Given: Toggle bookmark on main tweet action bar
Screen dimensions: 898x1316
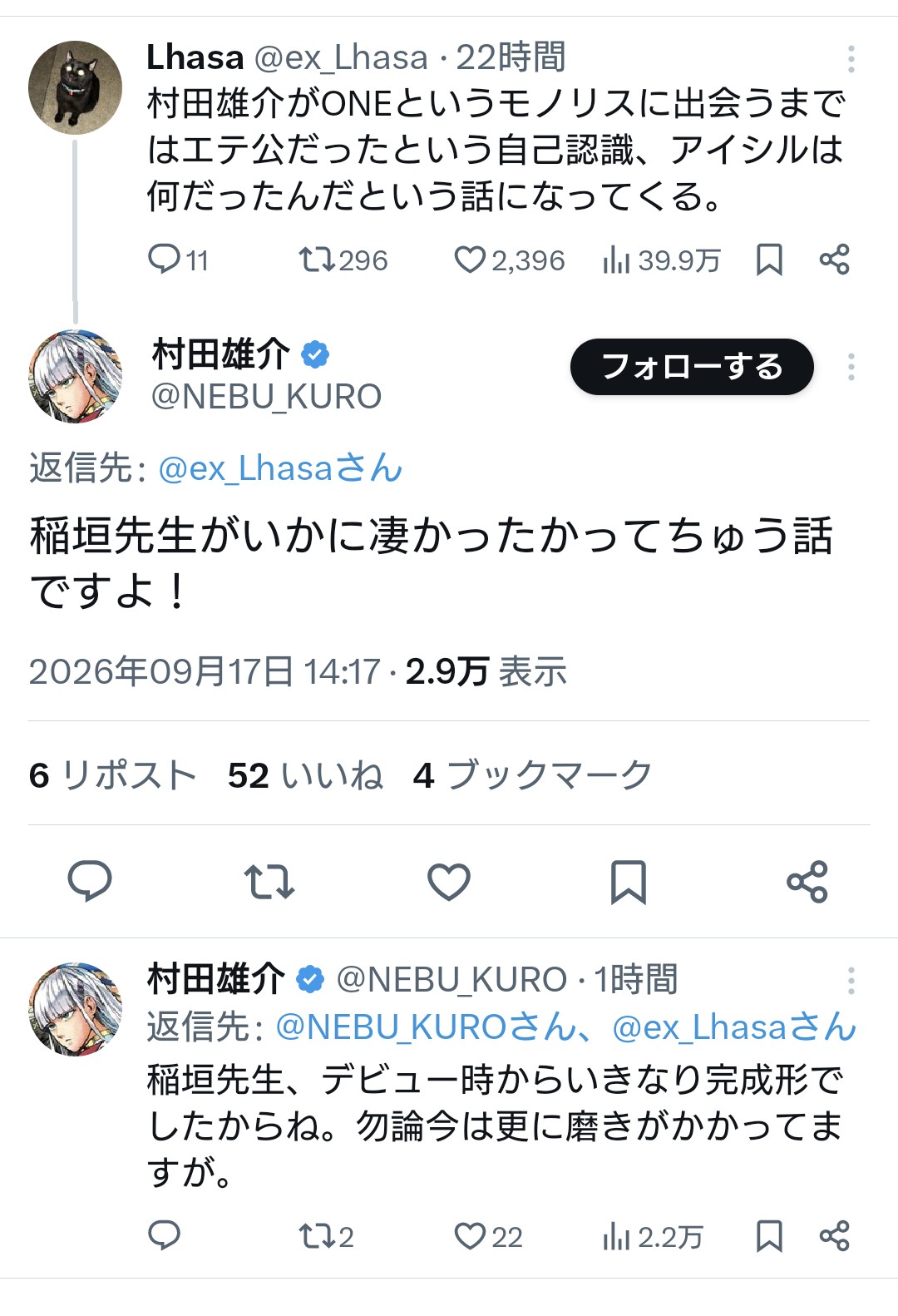Looking at the screenshot, I should coord(629,882).
